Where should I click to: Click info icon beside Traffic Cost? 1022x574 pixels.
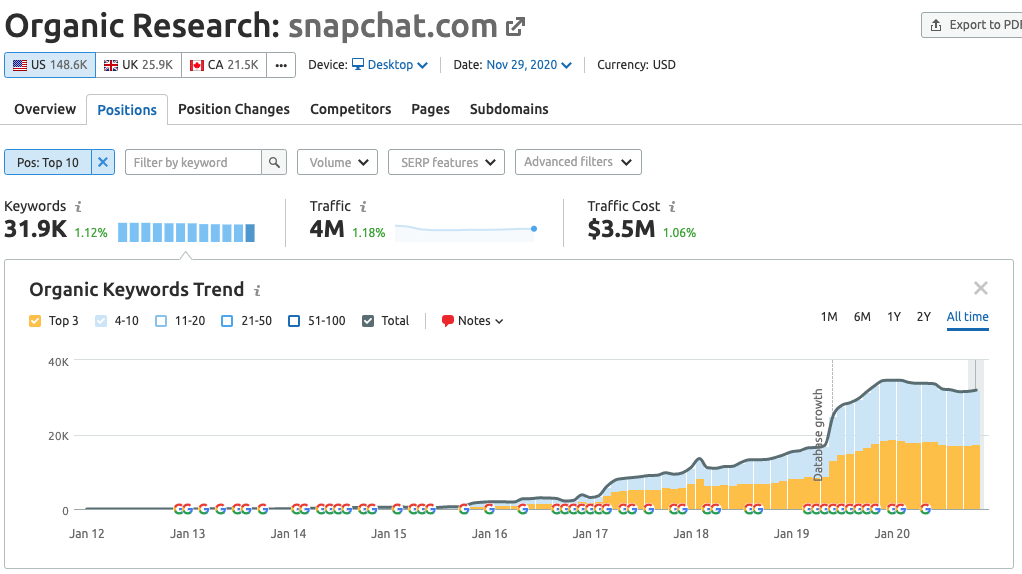tap(672, 207)
